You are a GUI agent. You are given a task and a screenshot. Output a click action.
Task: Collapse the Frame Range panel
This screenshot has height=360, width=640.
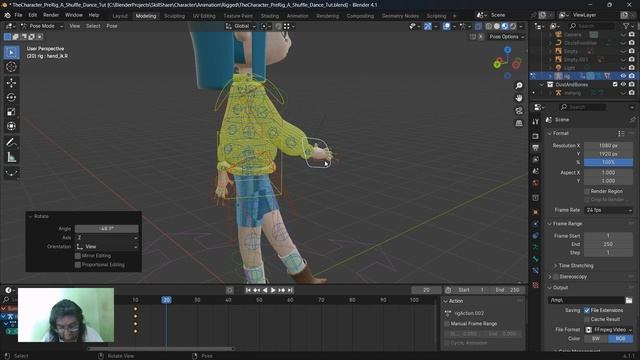coord(549,224)
